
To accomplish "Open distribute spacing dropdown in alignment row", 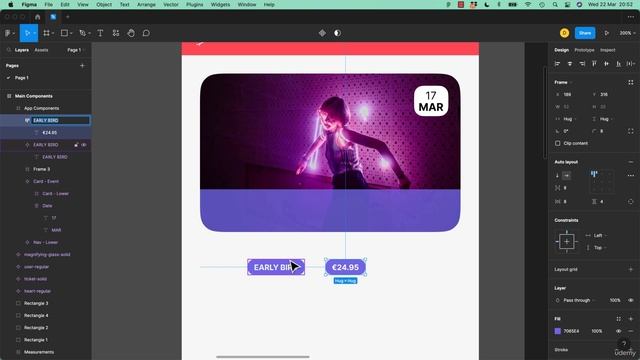I will coord(631,64).
